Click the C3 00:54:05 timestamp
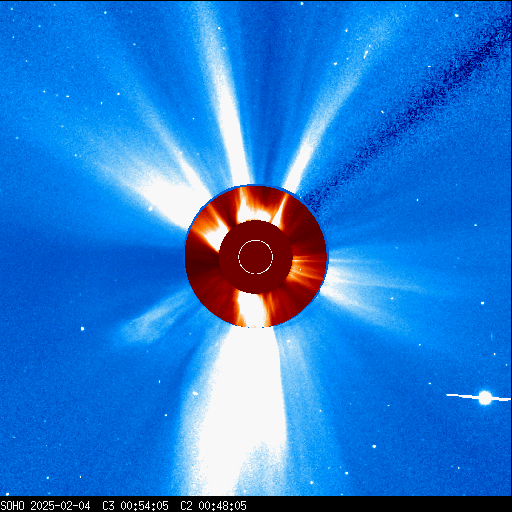 pos(135,506)
